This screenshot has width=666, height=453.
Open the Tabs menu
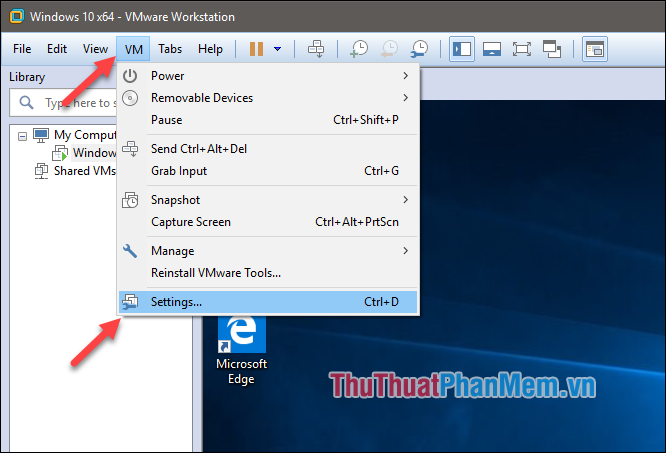[x=170, y=49]
